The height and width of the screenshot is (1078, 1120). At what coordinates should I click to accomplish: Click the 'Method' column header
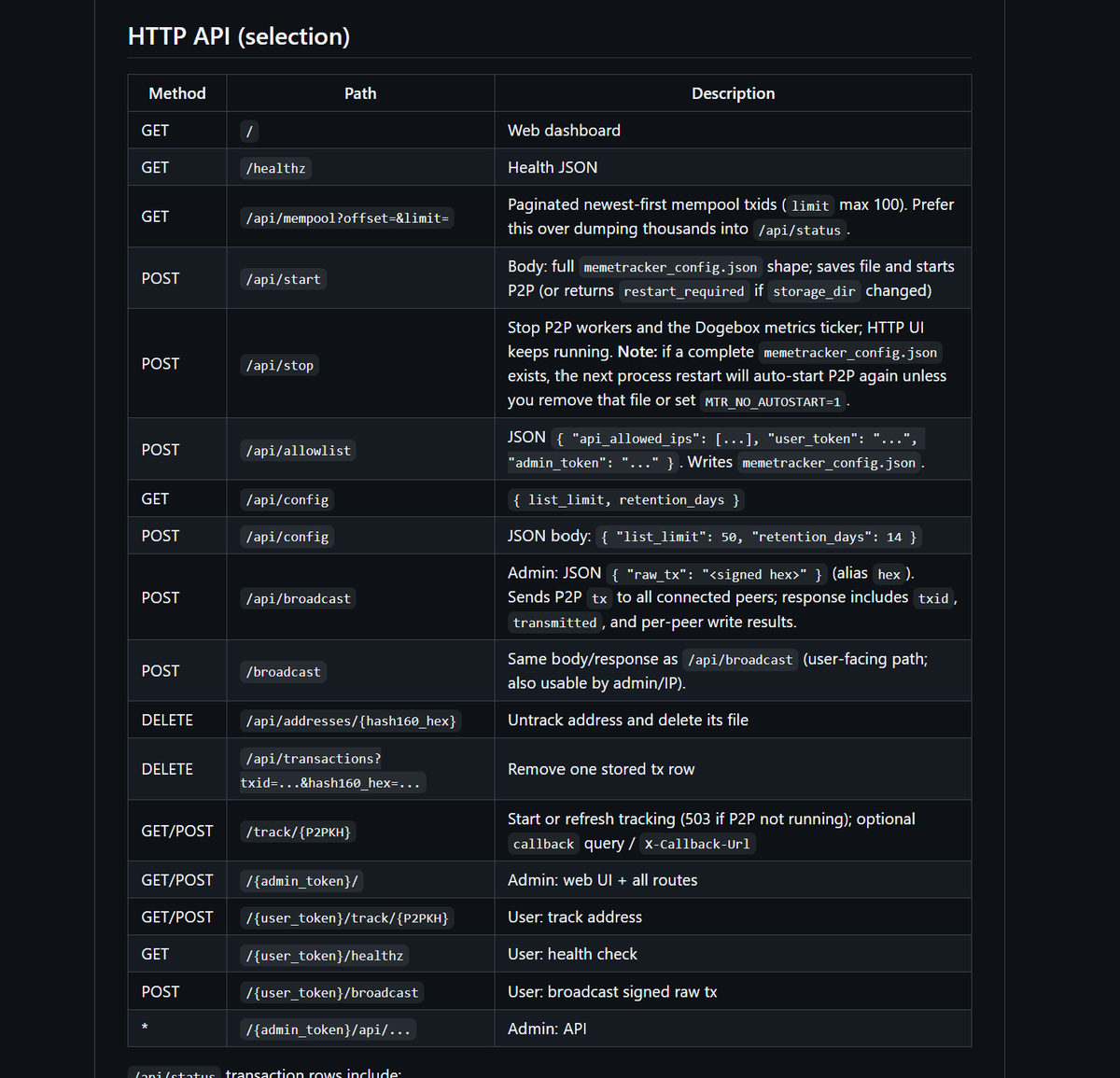(x=177, y=93)
